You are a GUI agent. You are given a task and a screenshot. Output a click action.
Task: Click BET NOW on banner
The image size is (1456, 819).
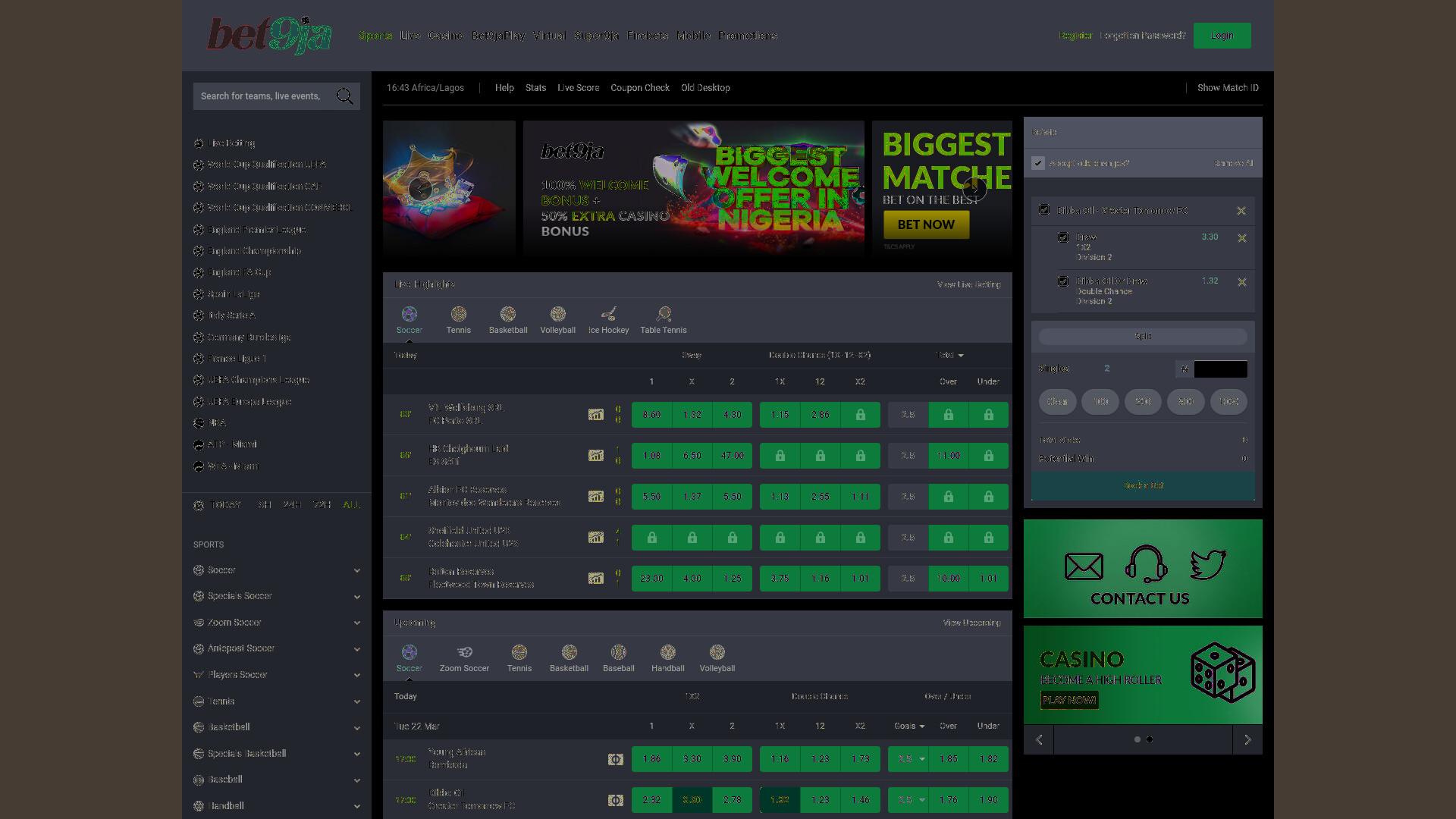[926, 224]
